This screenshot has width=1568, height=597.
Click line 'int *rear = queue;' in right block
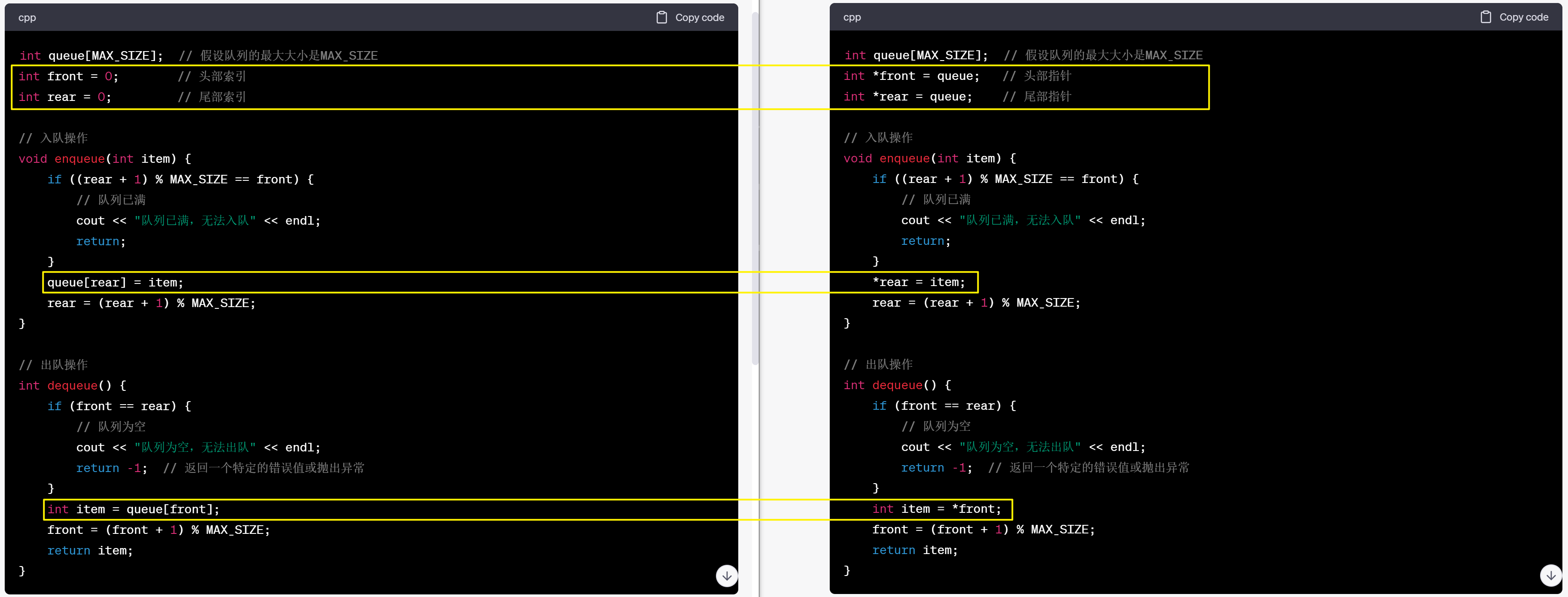[907, 96]
